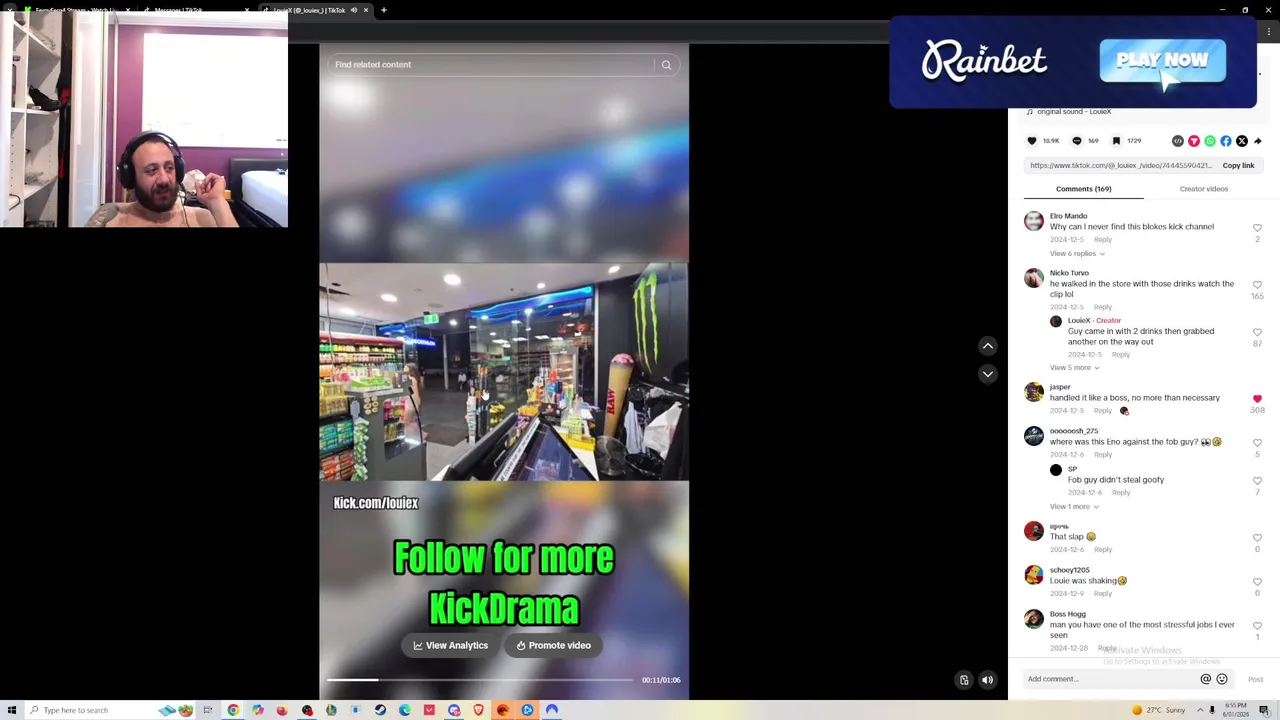This screenshot has width=1280, height=720.
Task: Open the Windows Start menu
Action: (11, 711)
